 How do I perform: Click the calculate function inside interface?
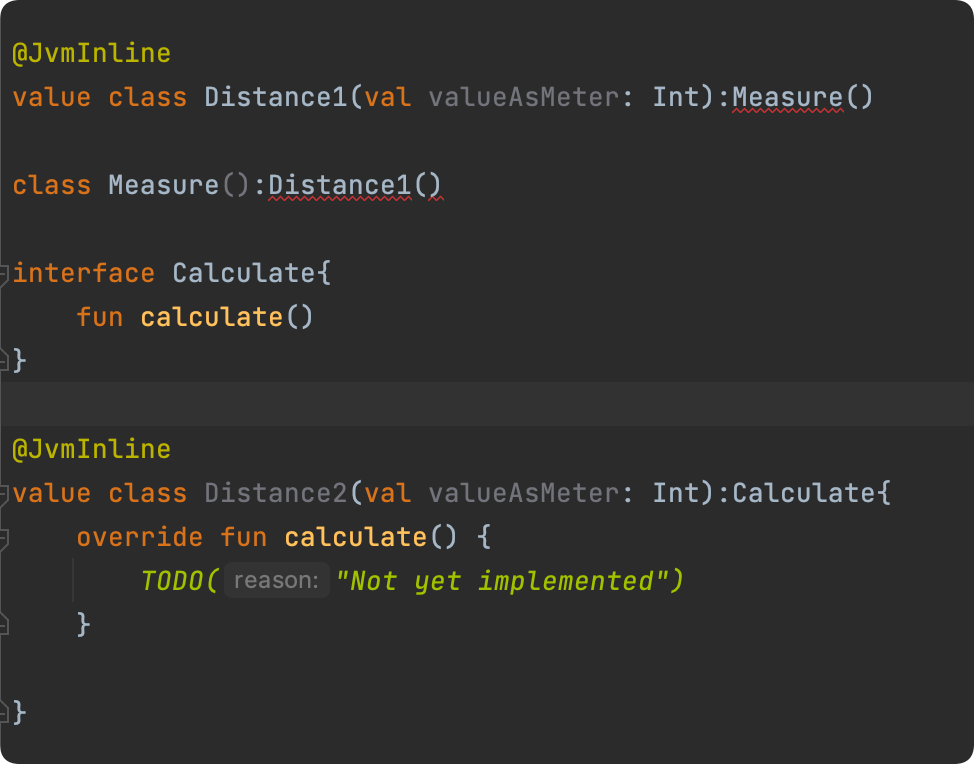[212, 317]
